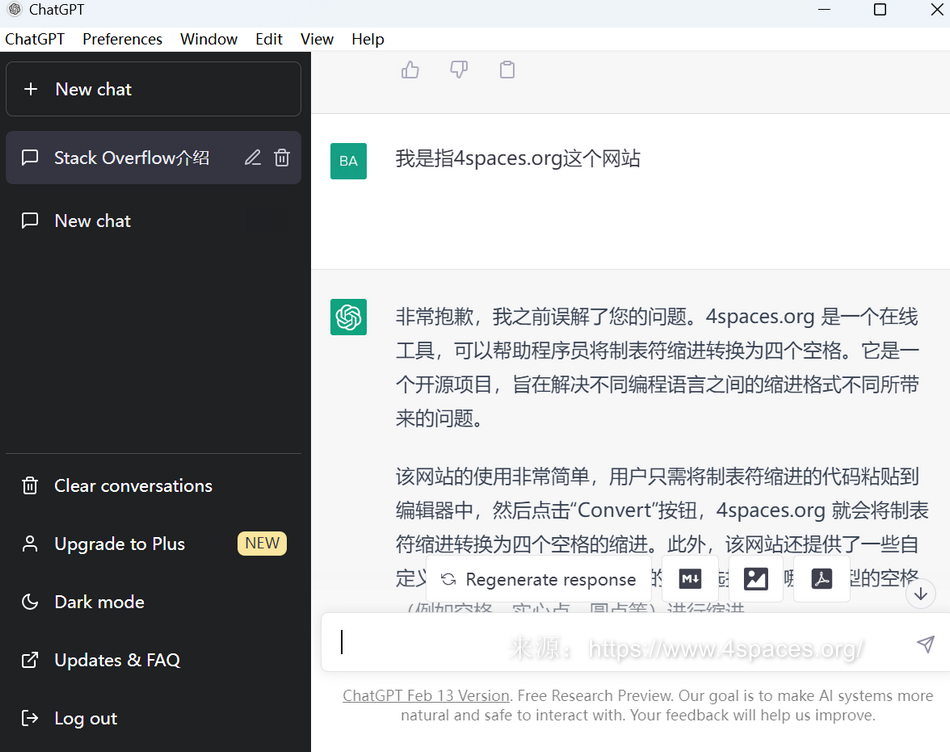Export conversation as Markdown
The height and width of the screenshot is (752, 950).
point(690,579)
